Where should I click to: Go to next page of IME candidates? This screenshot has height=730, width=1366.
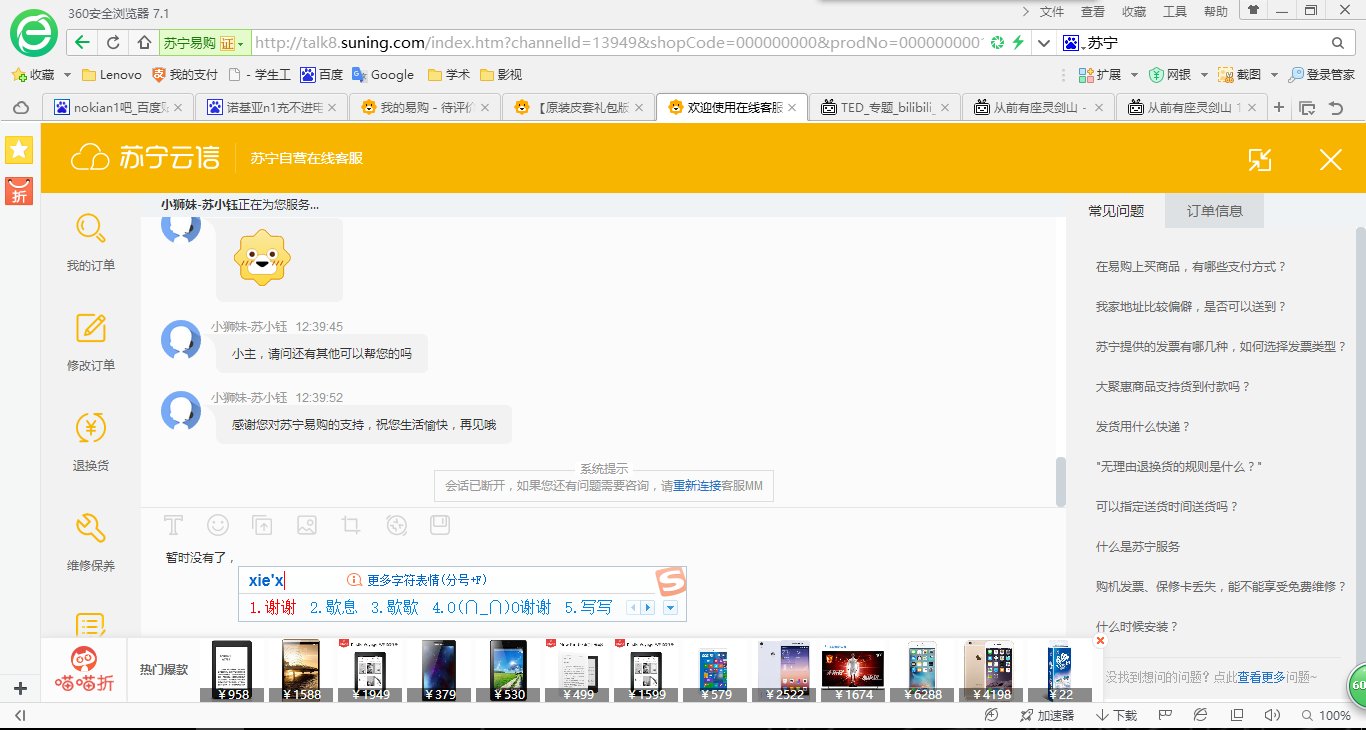click(x=648, y=607)
